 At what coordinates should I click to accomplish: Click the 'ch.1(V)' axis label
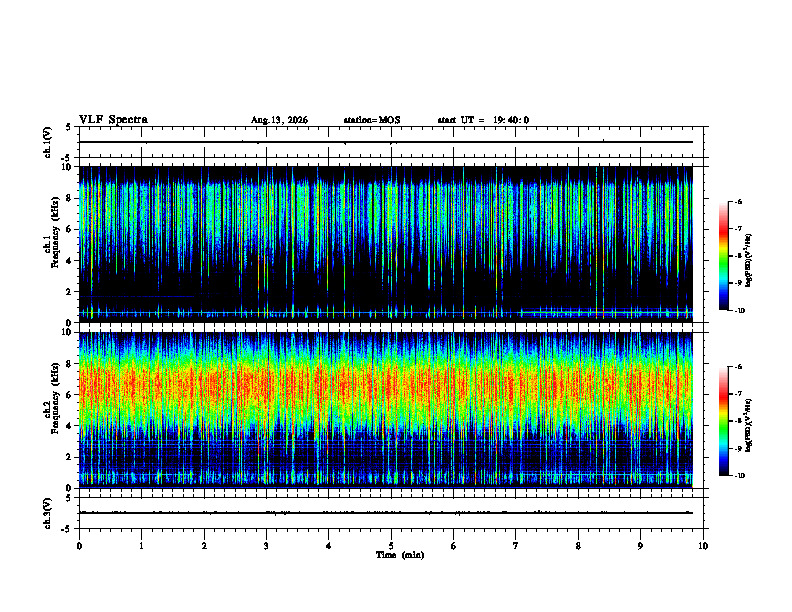(47, 142)
